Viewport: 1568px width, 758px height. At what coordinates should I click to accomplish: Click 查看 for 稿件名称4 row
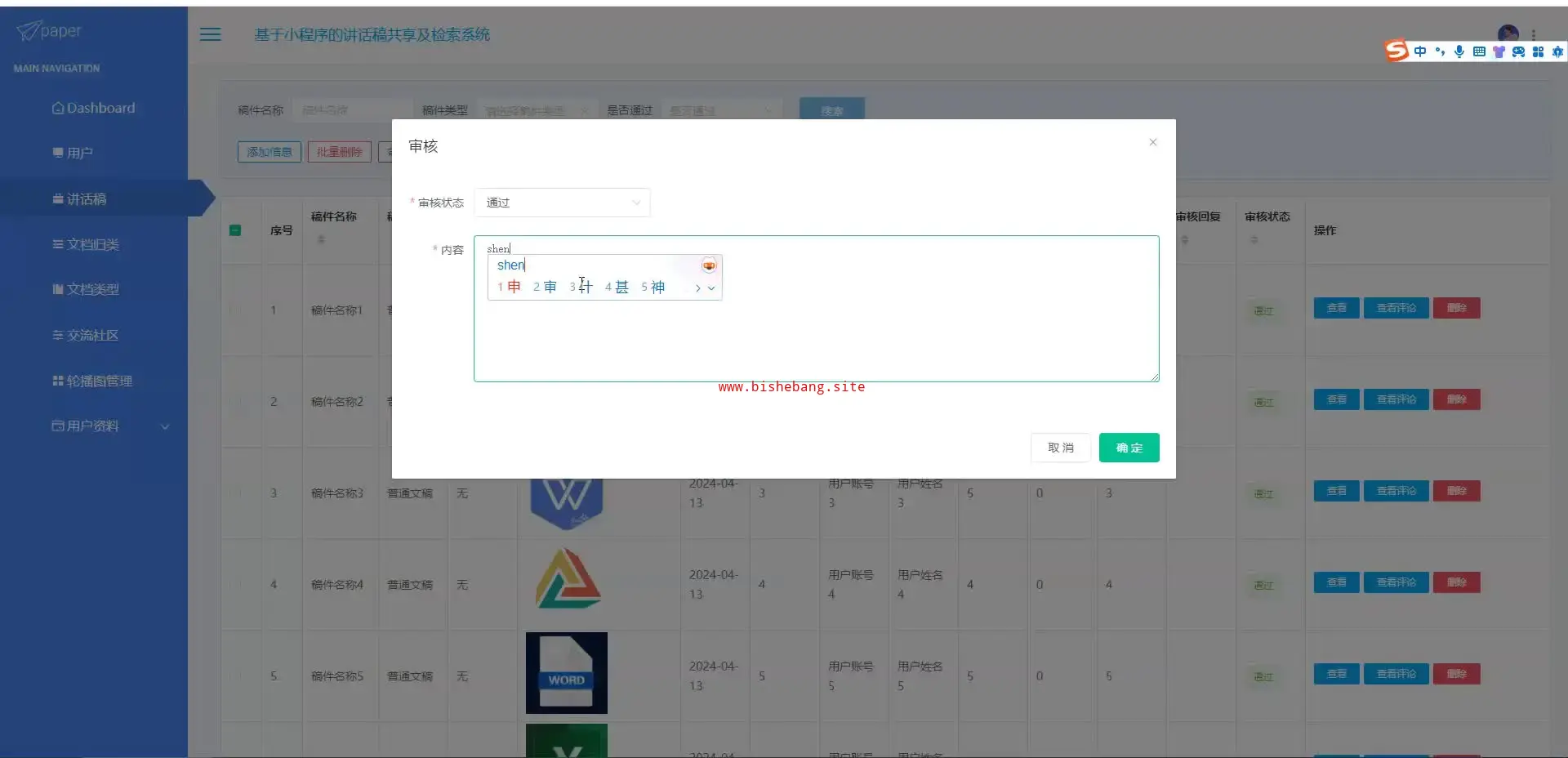(1337, 582)
